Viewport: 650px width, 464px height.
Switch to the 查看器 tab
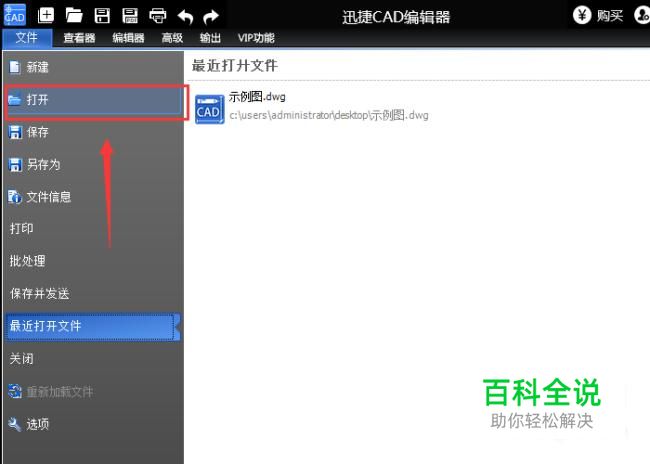(x=79, y=38)
